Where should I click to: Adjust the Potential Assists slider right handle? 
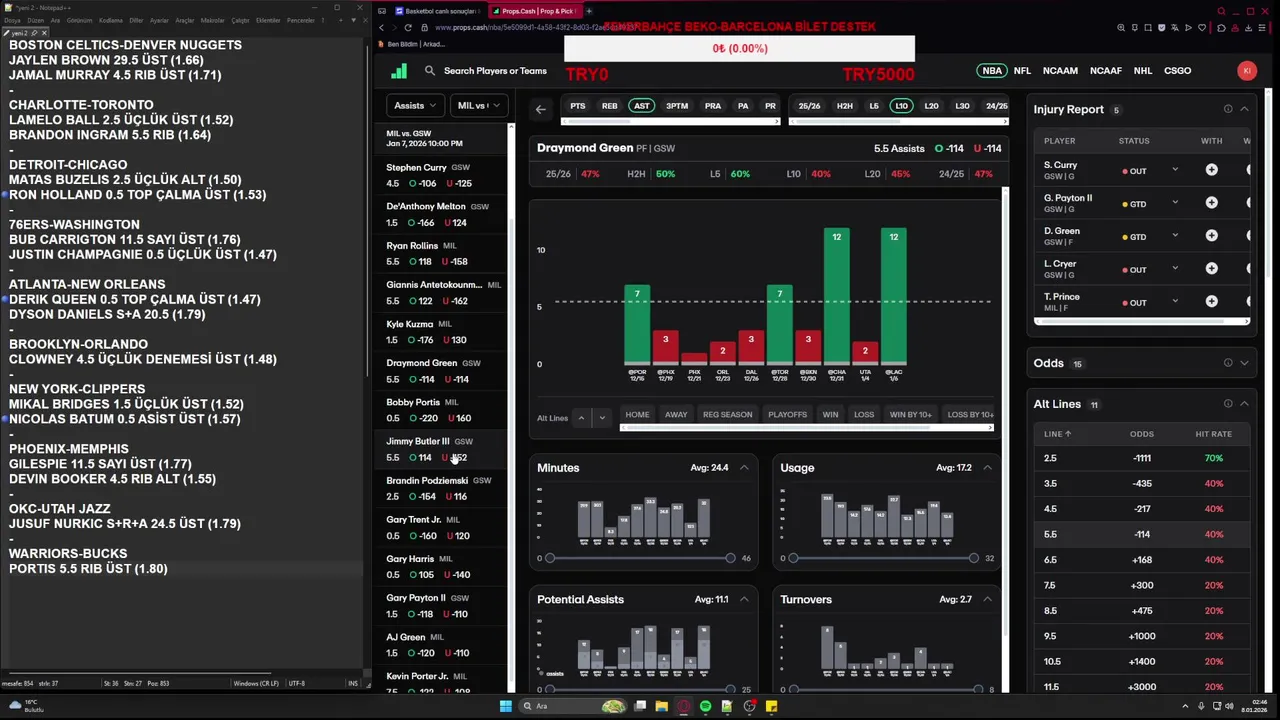(x=730, y=690)
